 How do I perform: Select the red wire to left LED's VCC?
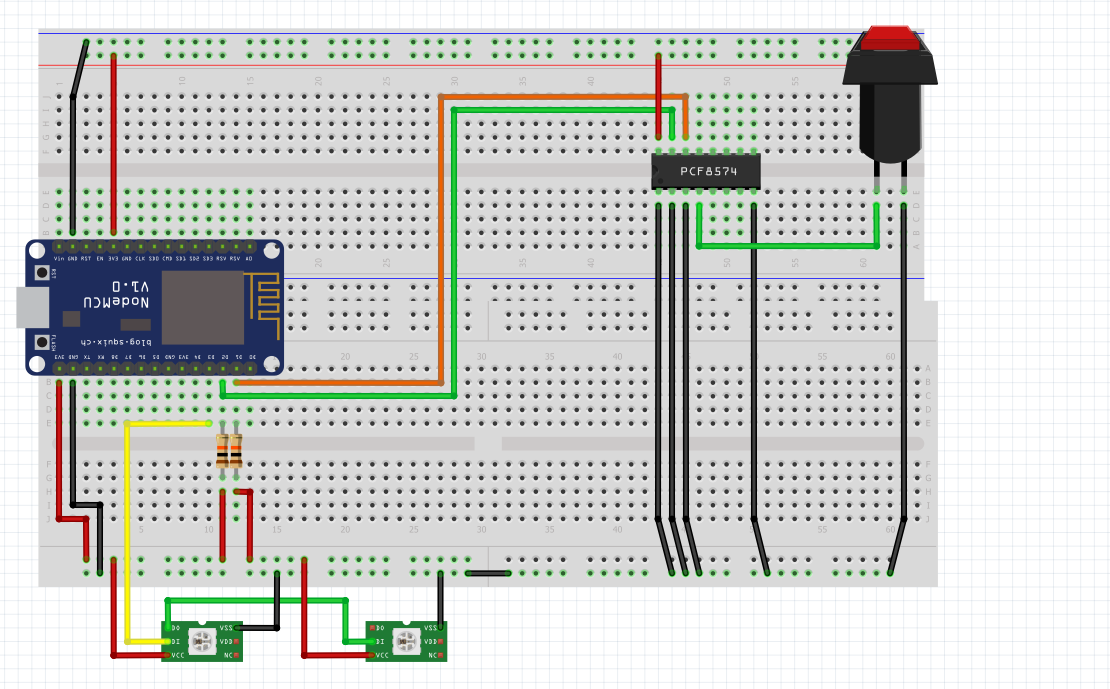tap(113, 609)
